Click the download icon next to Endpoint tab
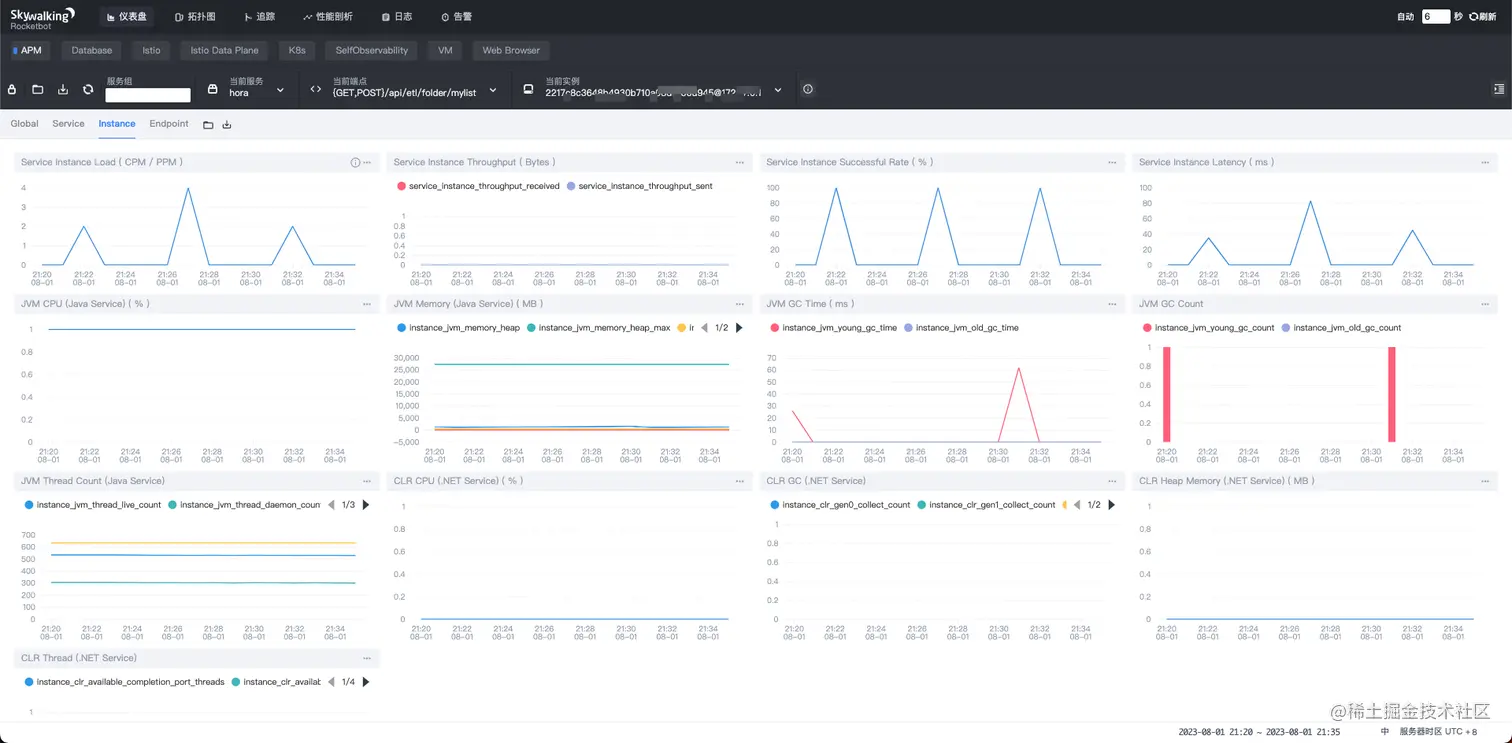The height and width of the screenshot is (743, 1512). coord(227,125)
